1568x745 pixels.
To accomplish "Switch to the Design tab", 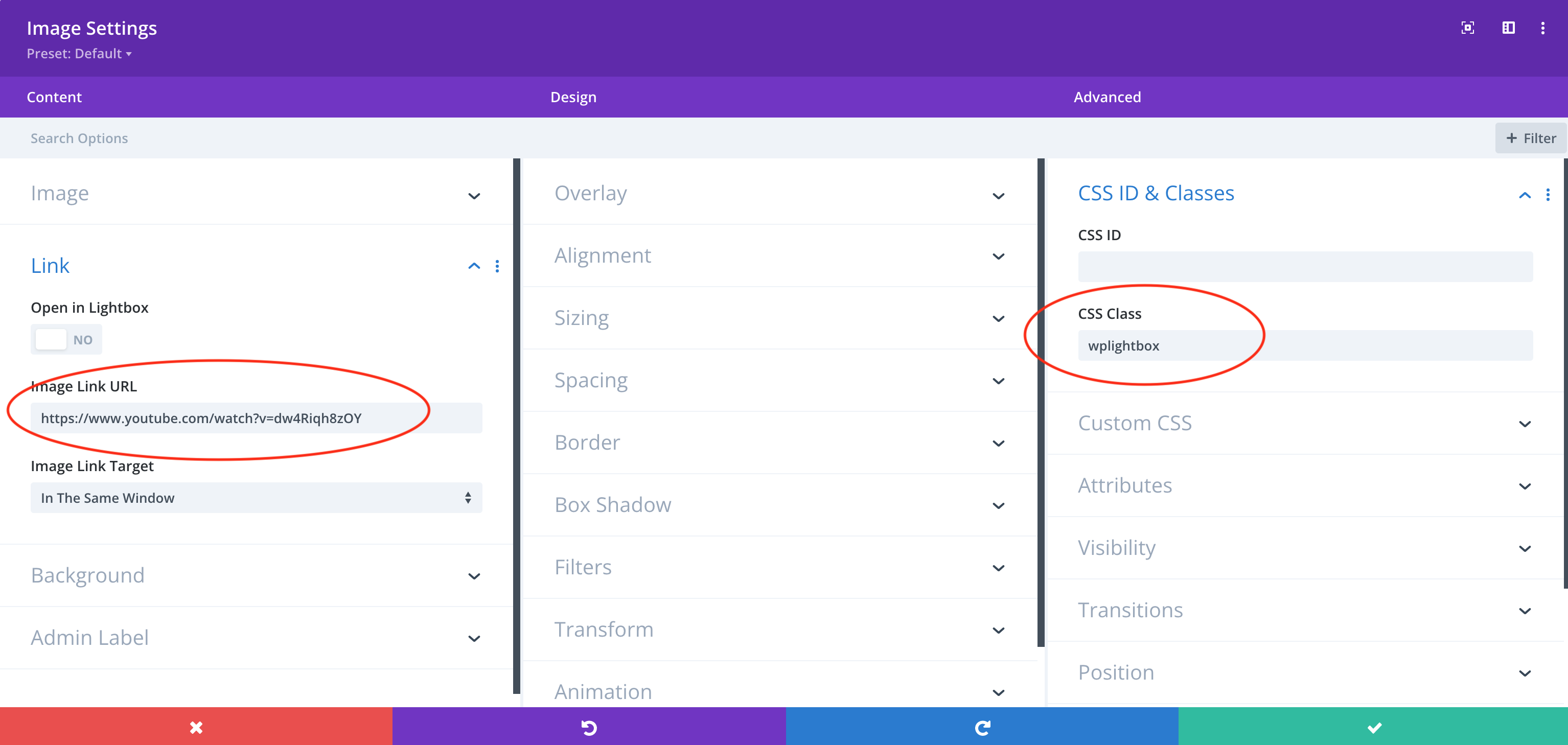I will click(x=573, y=97).
